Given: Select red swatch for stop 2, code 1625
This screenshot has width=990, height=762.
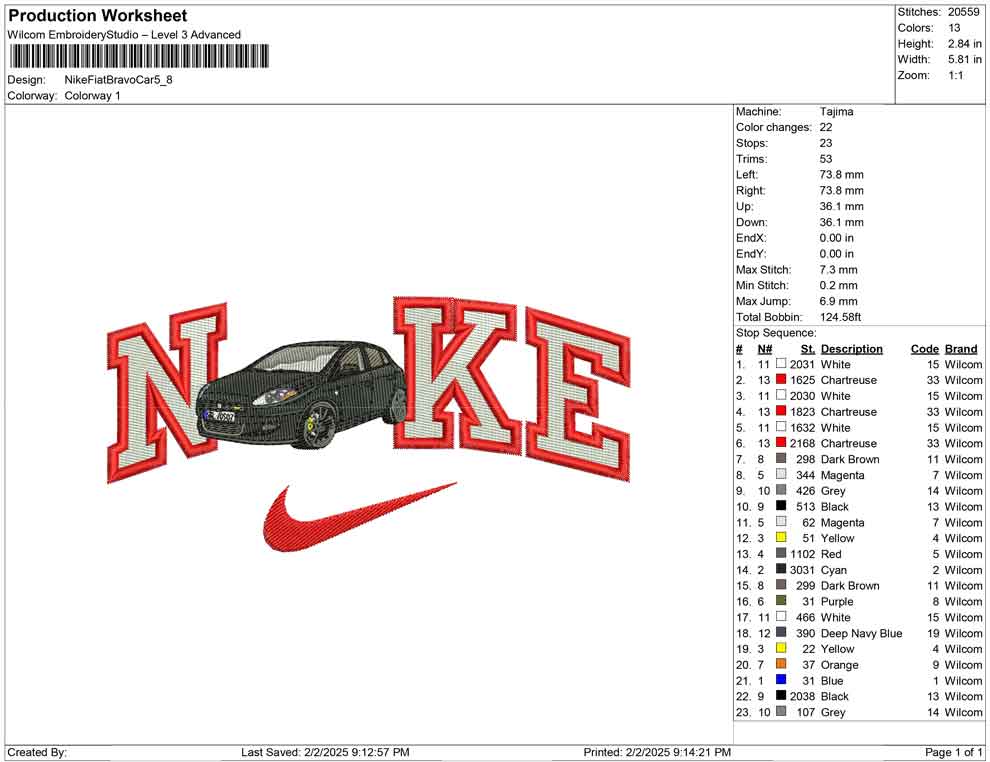Looking at the screenshot, I should (781, 379).
